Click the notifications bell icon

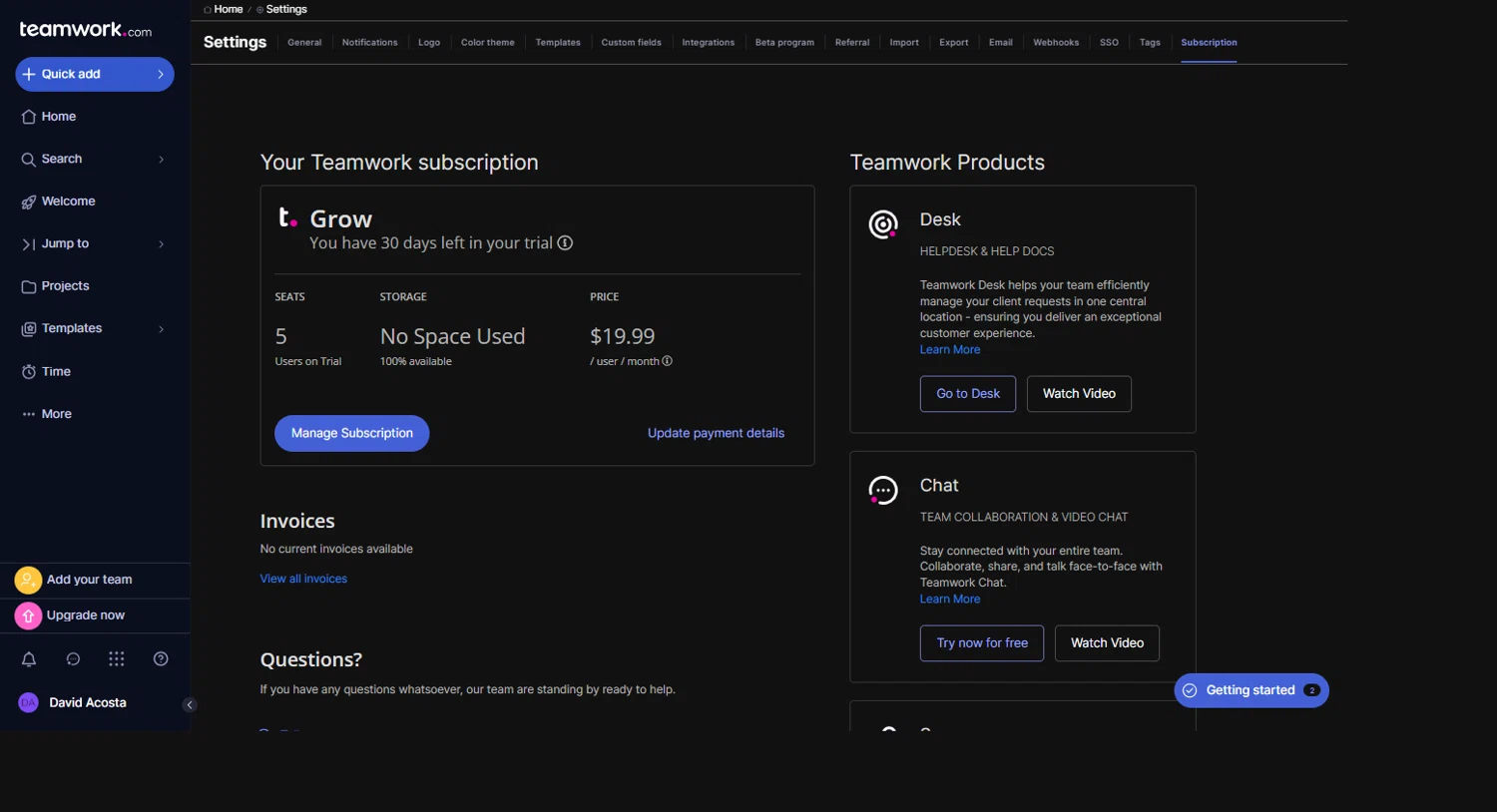tap(29, 659)
